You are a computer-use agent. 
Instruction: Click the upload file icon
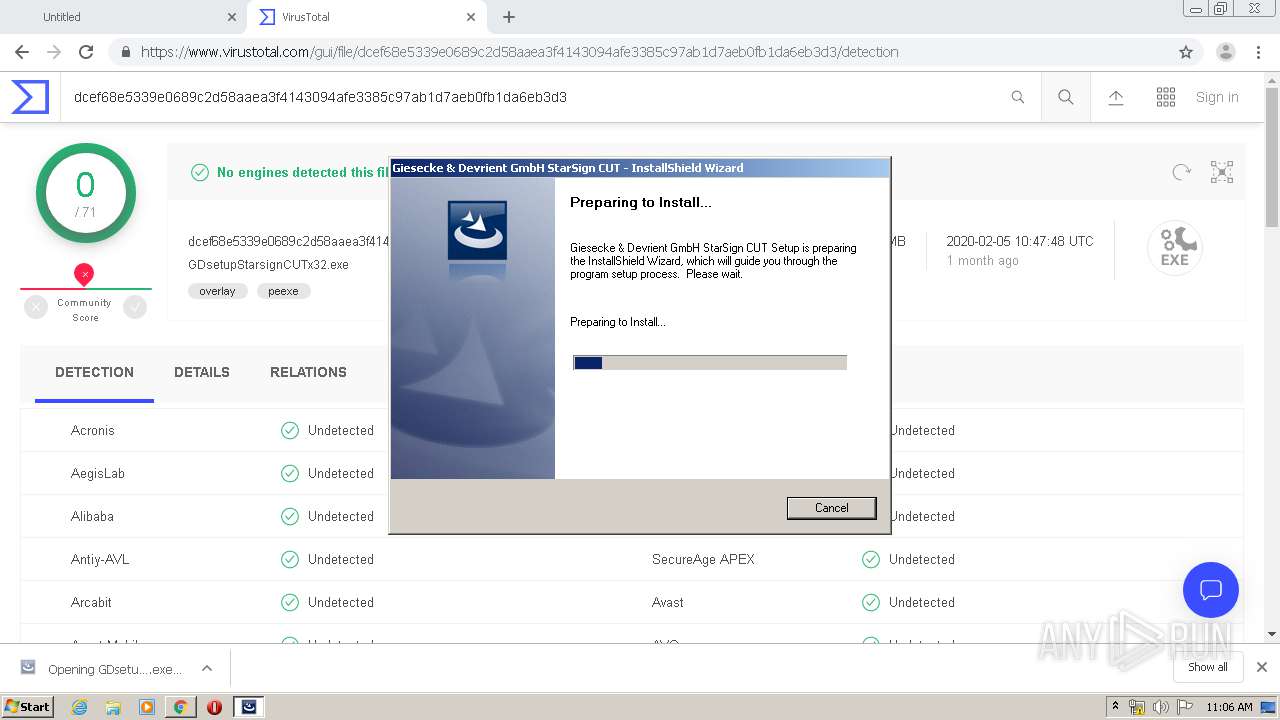pyautogui.click(x=1116, y=97)
